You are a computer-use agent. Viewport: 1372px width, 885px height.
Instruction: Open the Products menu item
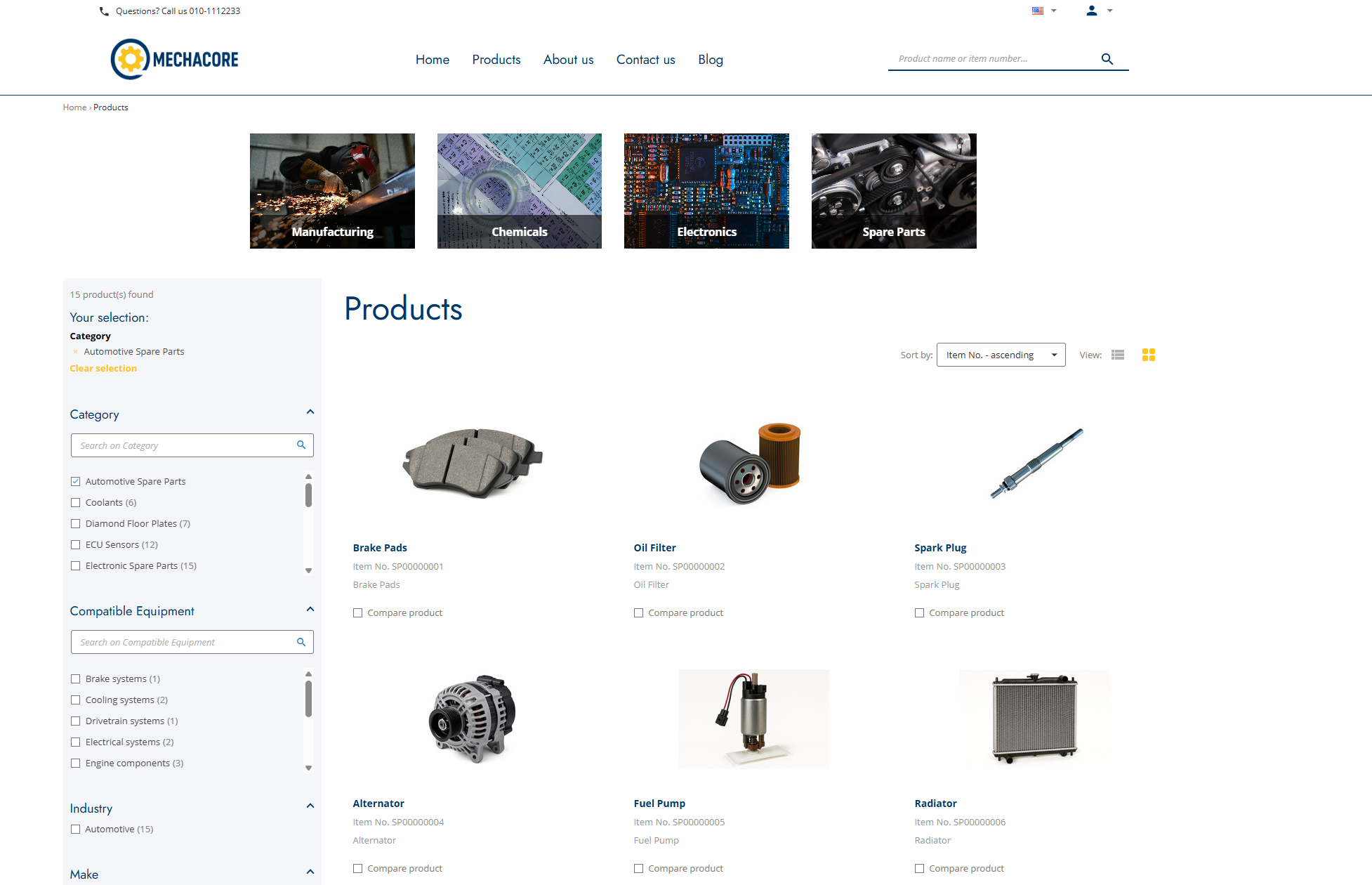496,60
